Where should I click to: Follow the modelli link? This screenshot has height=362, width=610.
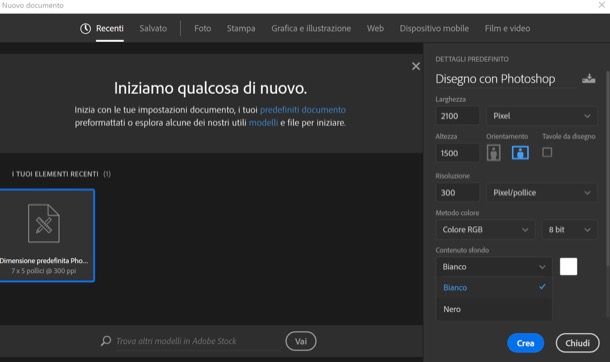263,123
